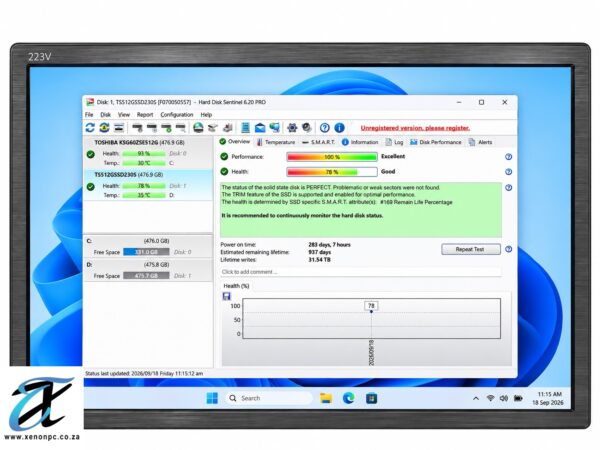
Task: Click the floppy save icon above health chart
Action: pos(227,296)
